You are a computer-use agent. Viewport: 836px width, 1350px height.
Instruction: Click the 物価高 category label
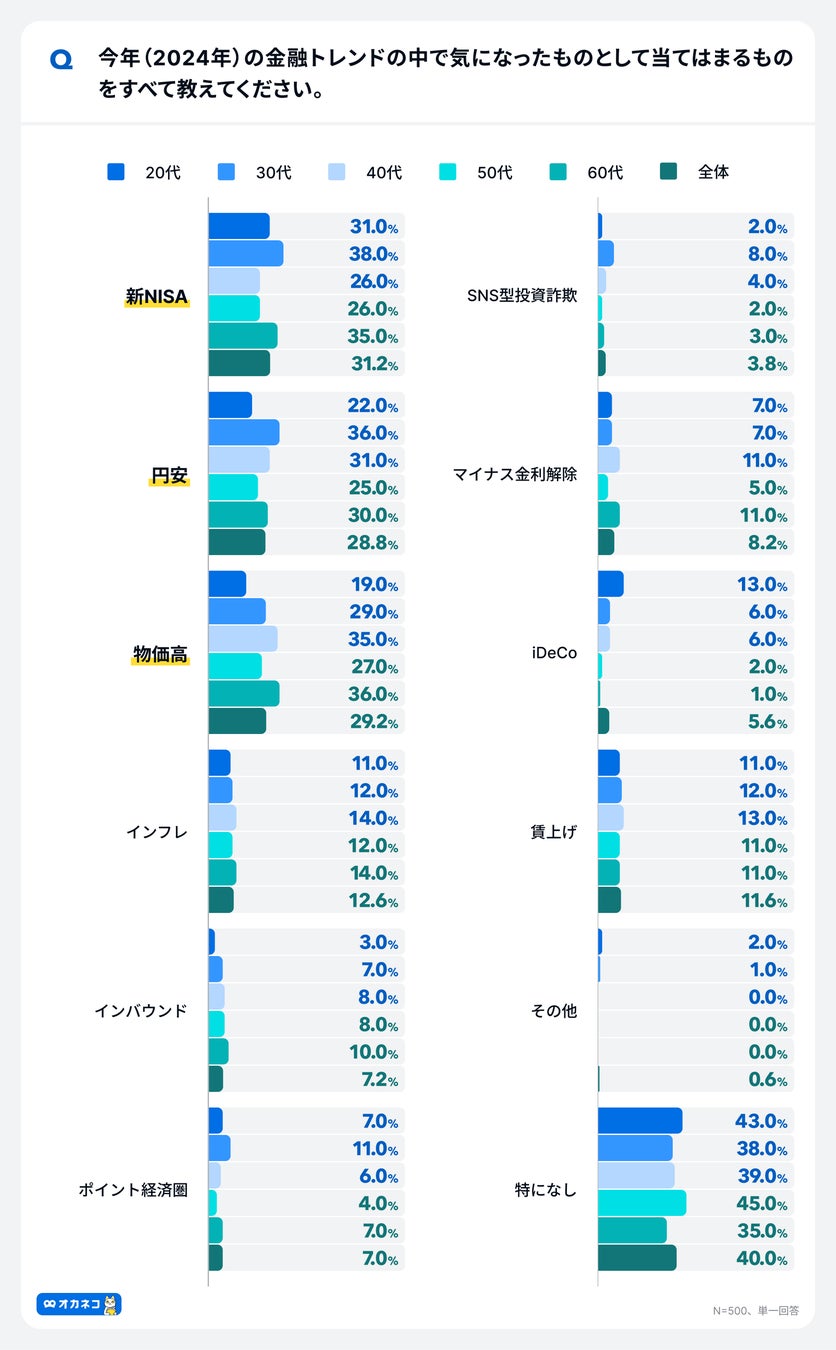tap(161, 654)
